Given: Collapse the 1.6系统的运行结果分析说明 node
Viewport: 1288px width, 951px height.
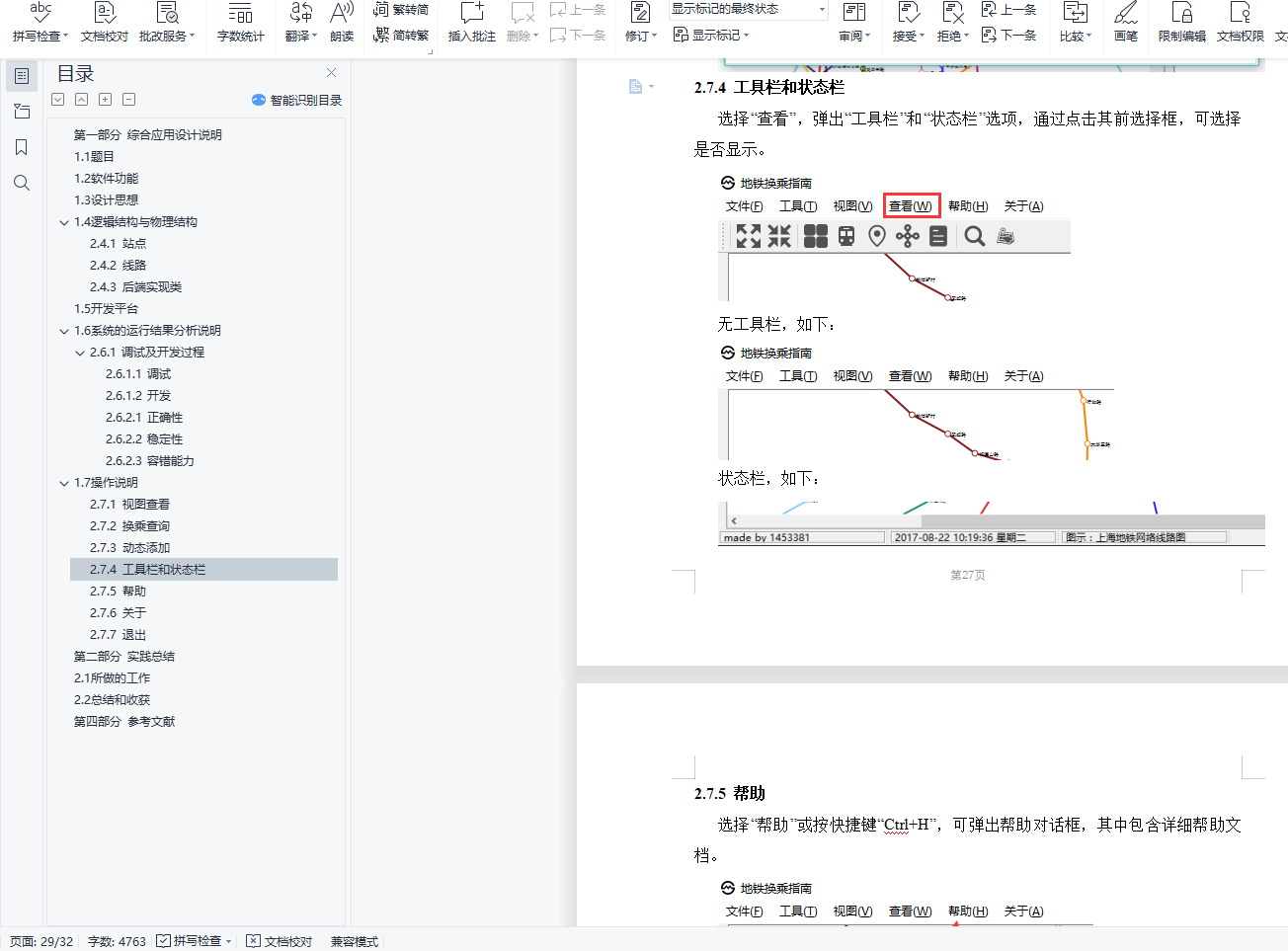Looking at the screenshot, I should coord(64,331).
